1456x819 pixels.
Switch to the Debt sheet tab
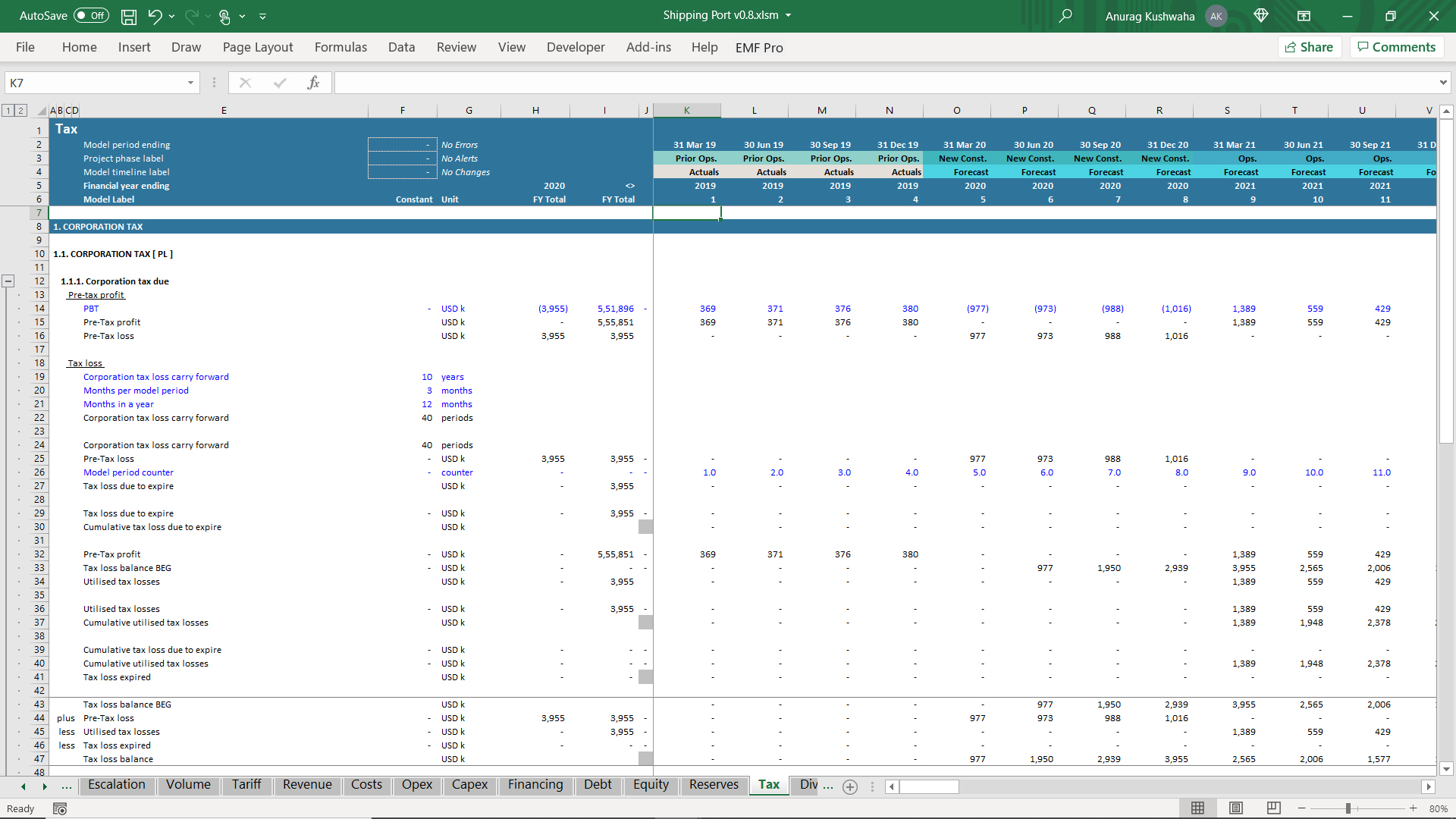tap(597, 785)
